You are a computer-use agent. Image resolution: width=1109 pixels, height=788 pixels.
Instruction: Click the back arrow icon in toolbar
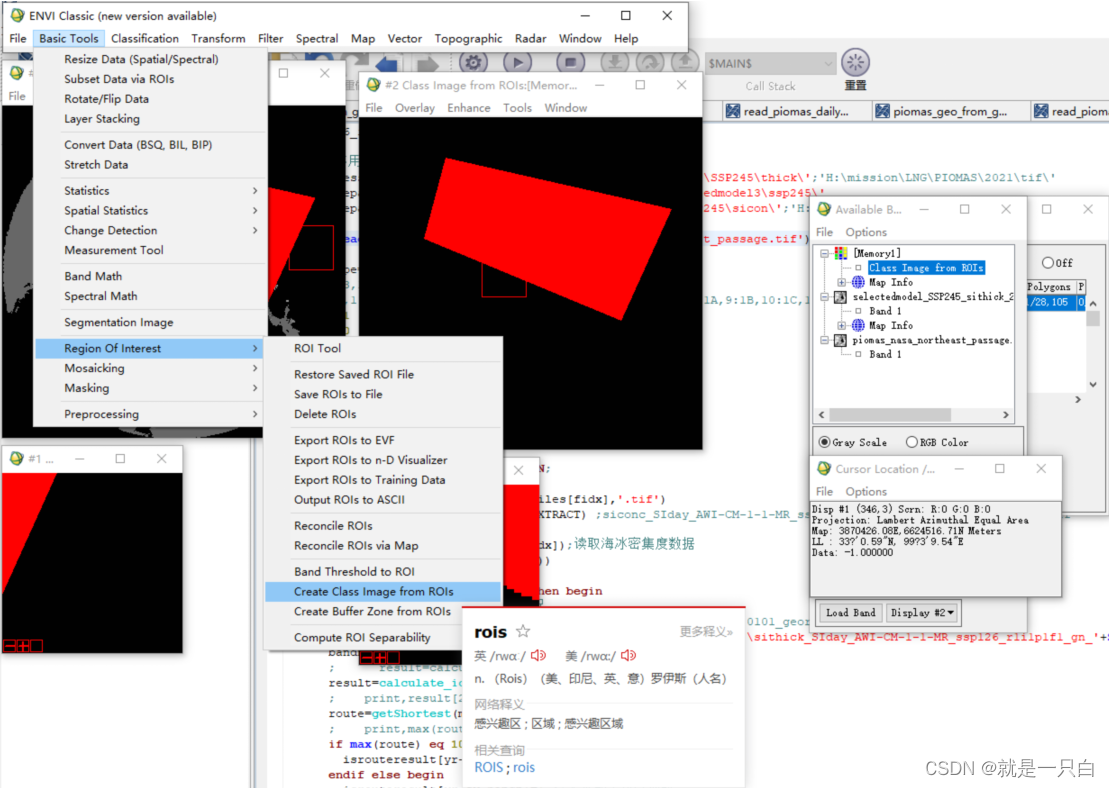pos(386,64)
